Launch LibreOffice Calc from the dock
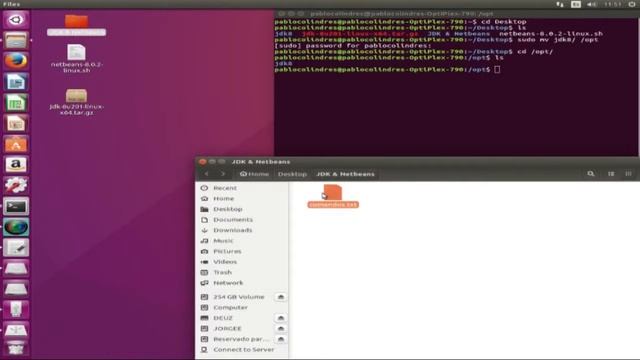The width and height of the screenshot is (640, 360). coord(16,103)
